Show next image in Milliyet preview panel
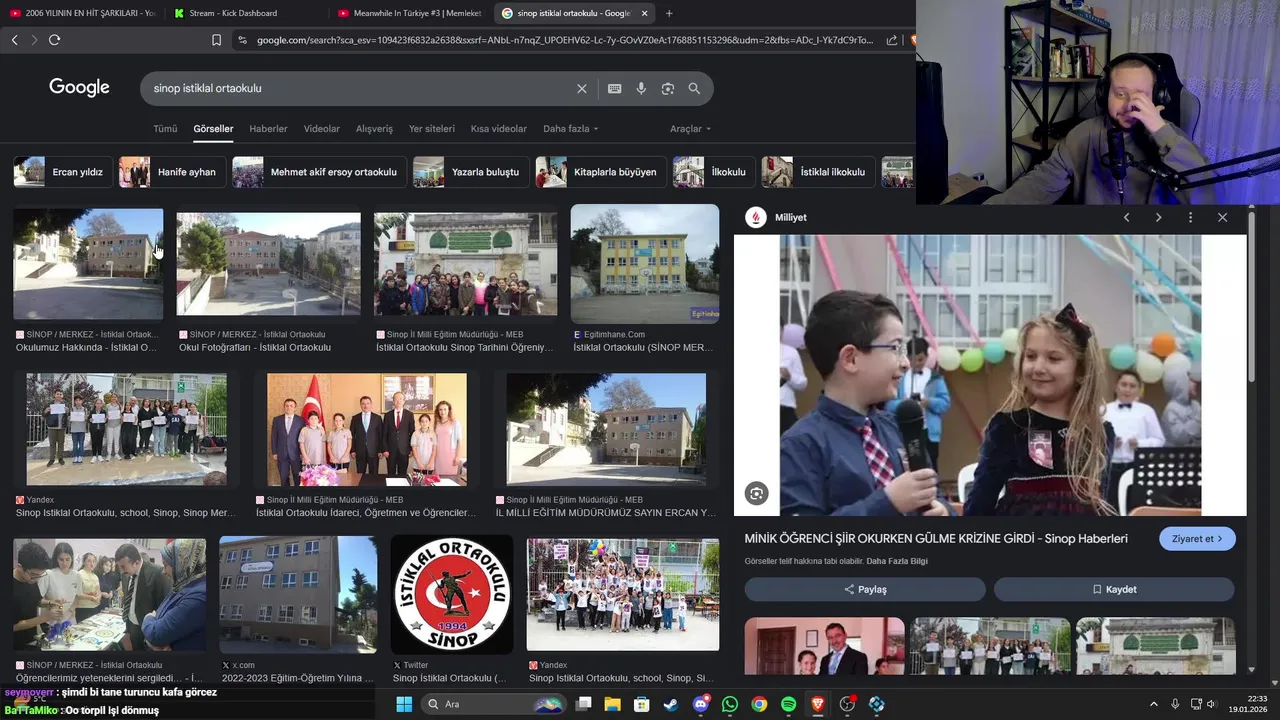 point(1158,217)
